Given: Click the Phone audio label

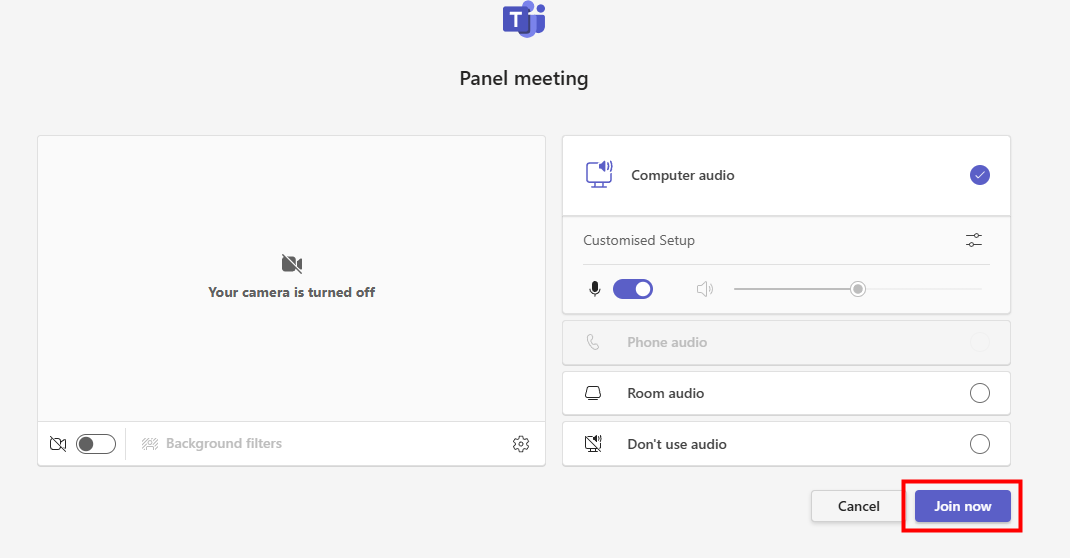Looking at the screenshot, I should click(667, 342).
